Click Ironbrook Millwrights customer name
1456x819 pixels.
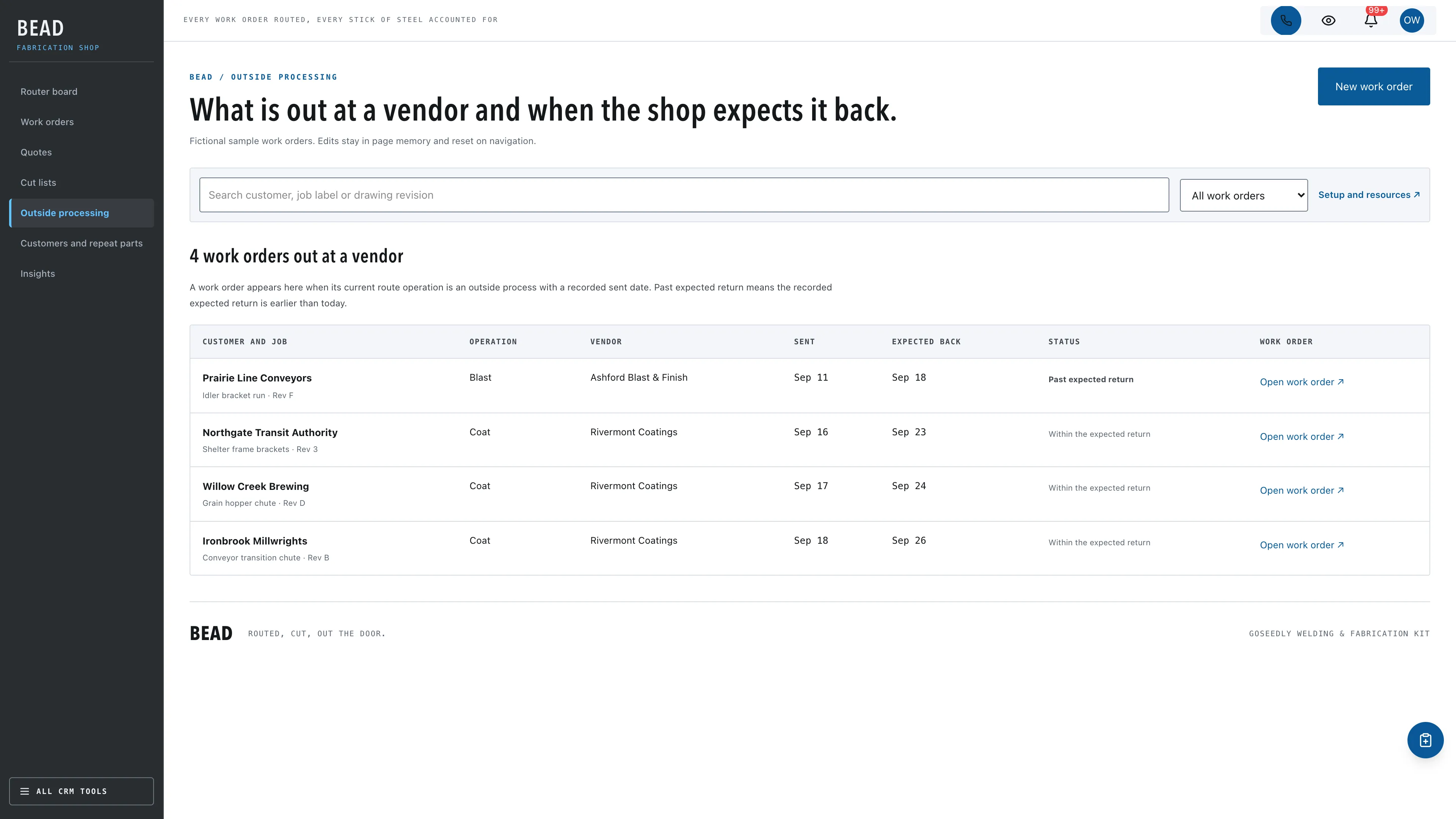click(255, 541)
